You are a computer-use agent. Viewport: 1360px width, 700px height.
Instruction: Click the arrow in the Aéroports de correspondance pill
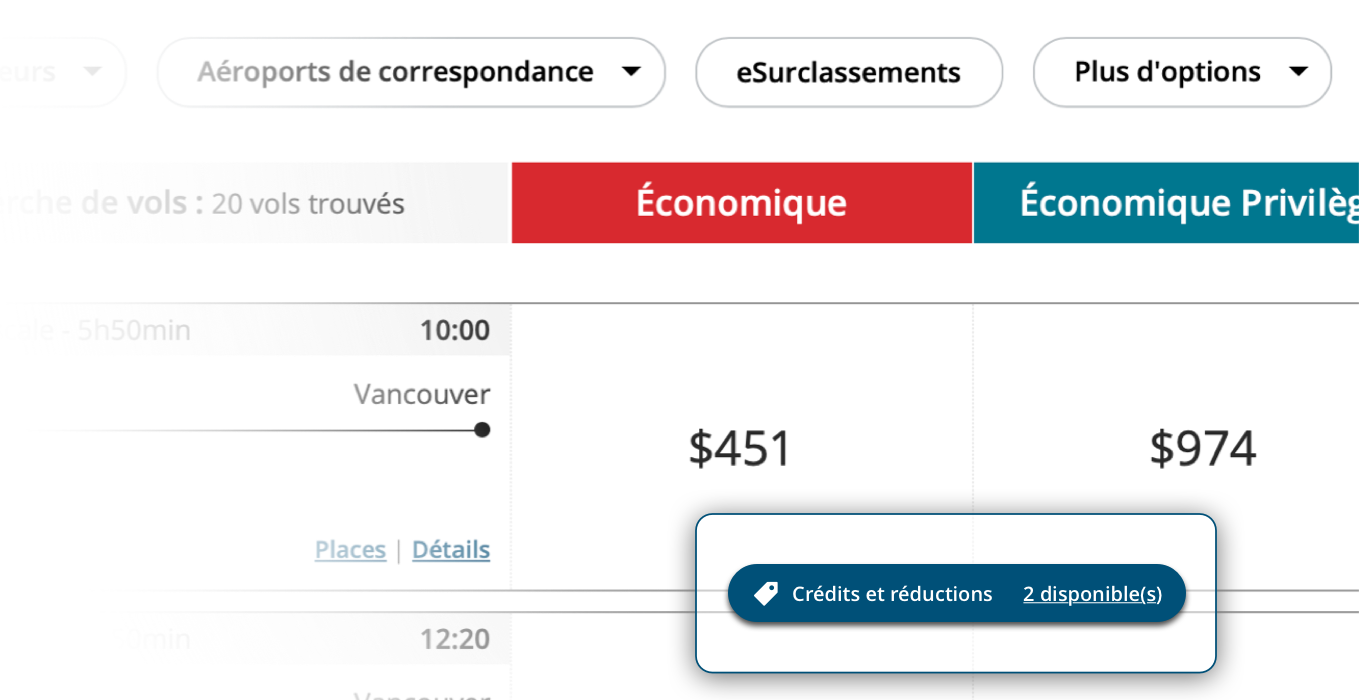[x=631, y=72]
